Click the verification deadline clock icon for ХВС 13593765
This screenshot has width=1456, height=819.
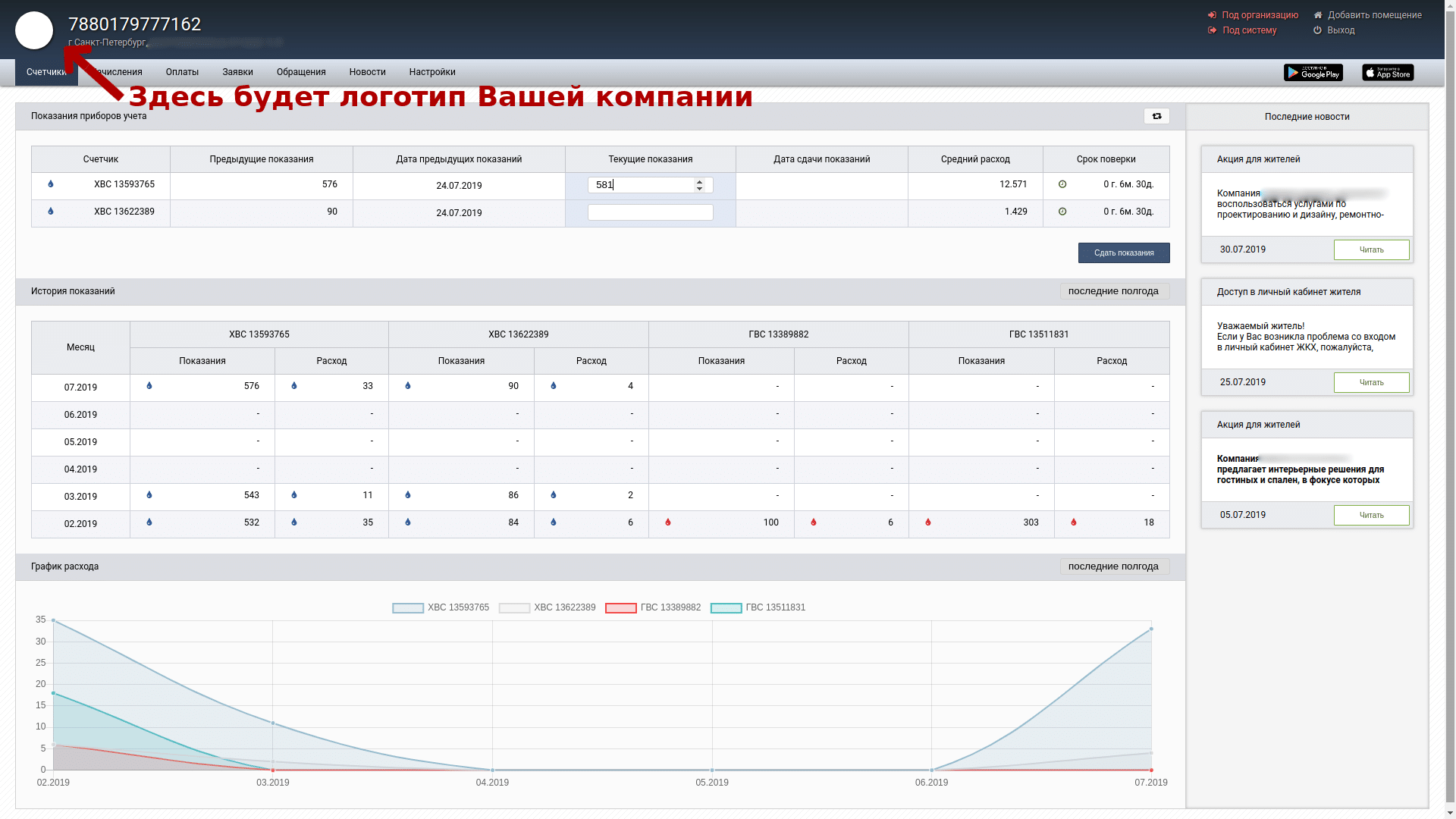click(x=1062, y=184)
